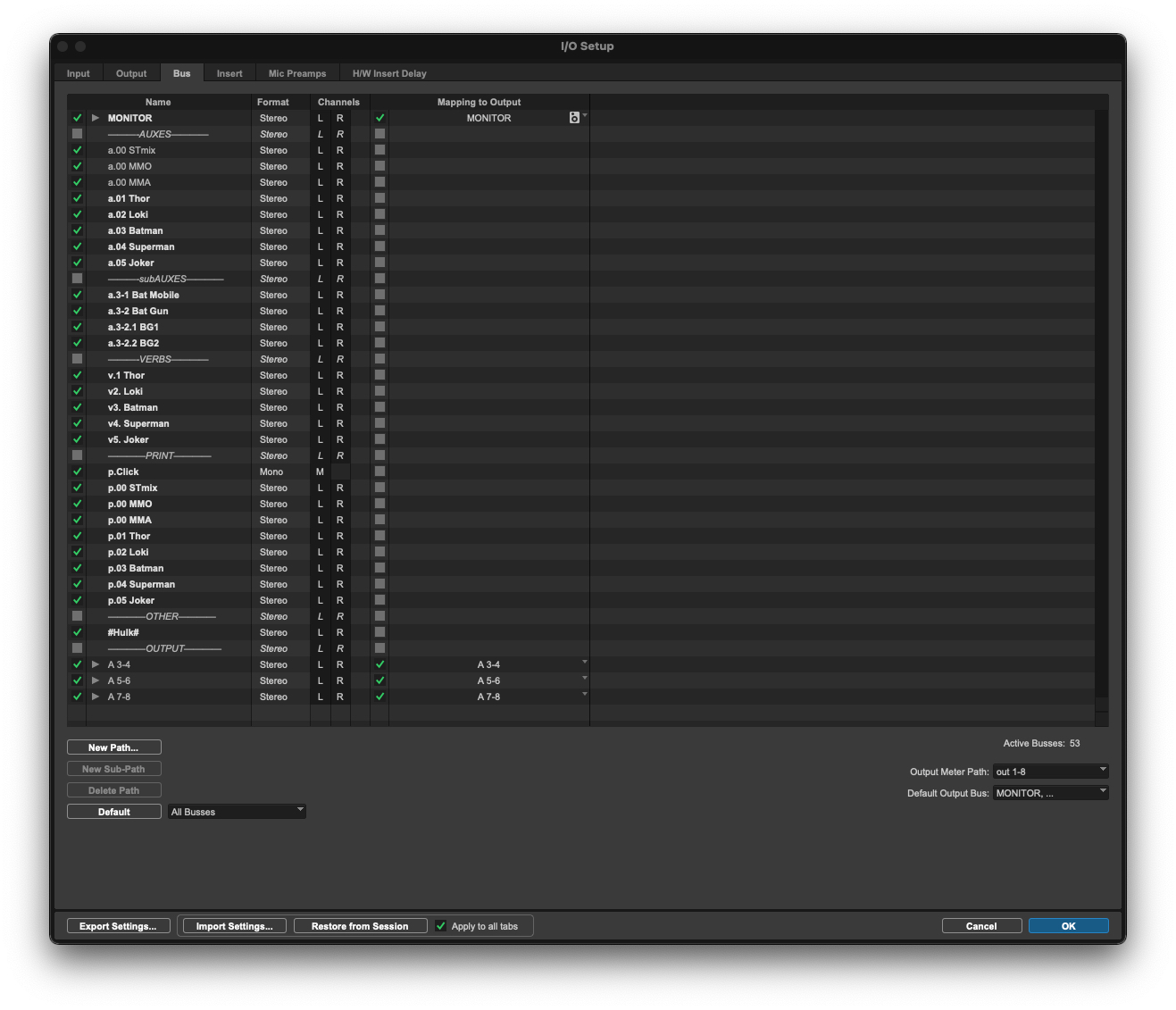
Task: Expand the MONITOR bus disclosure triangle
Action: point(96,118)
